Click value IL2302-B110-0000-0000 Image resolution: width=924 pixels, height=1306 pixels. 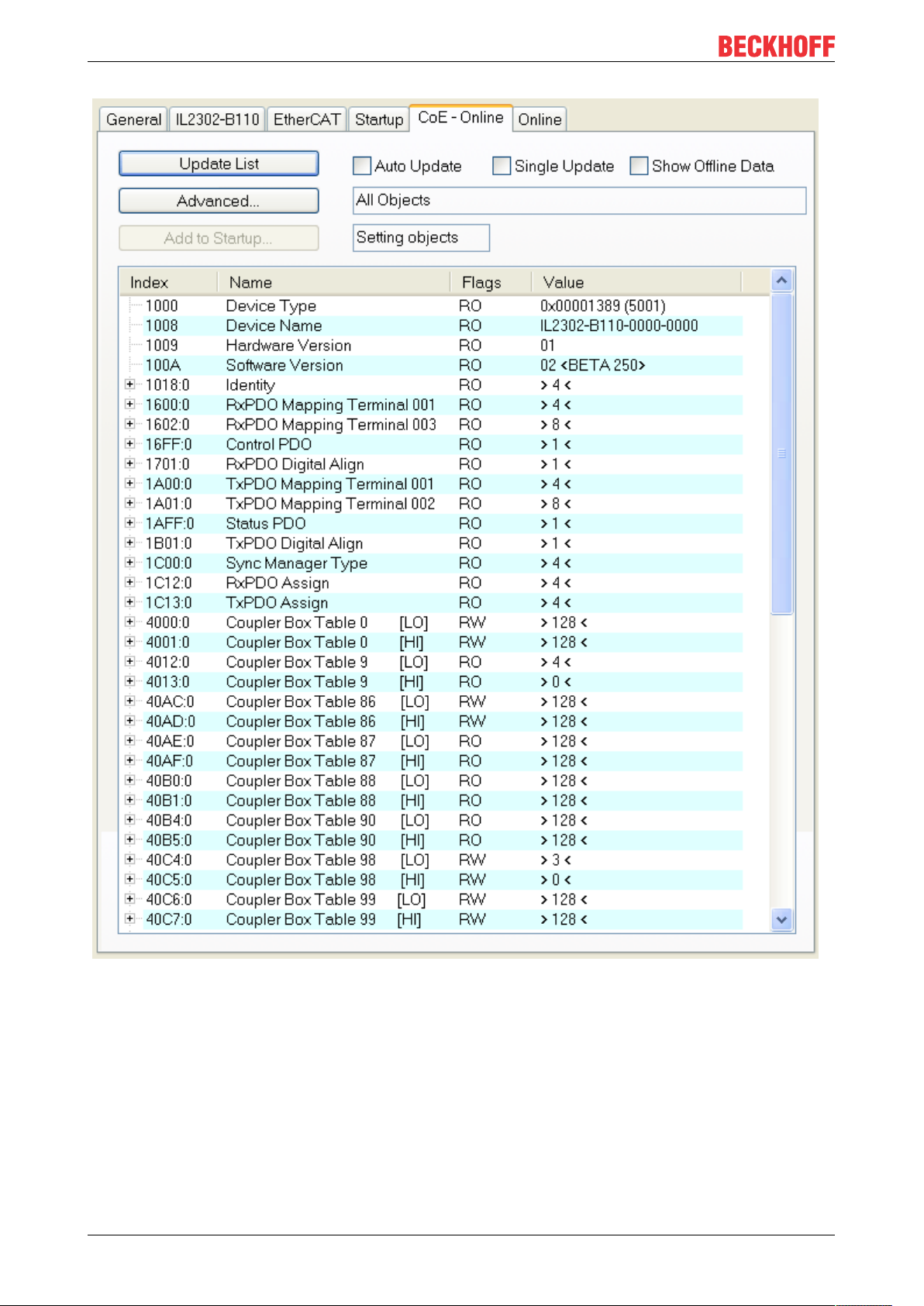point(619,326)
